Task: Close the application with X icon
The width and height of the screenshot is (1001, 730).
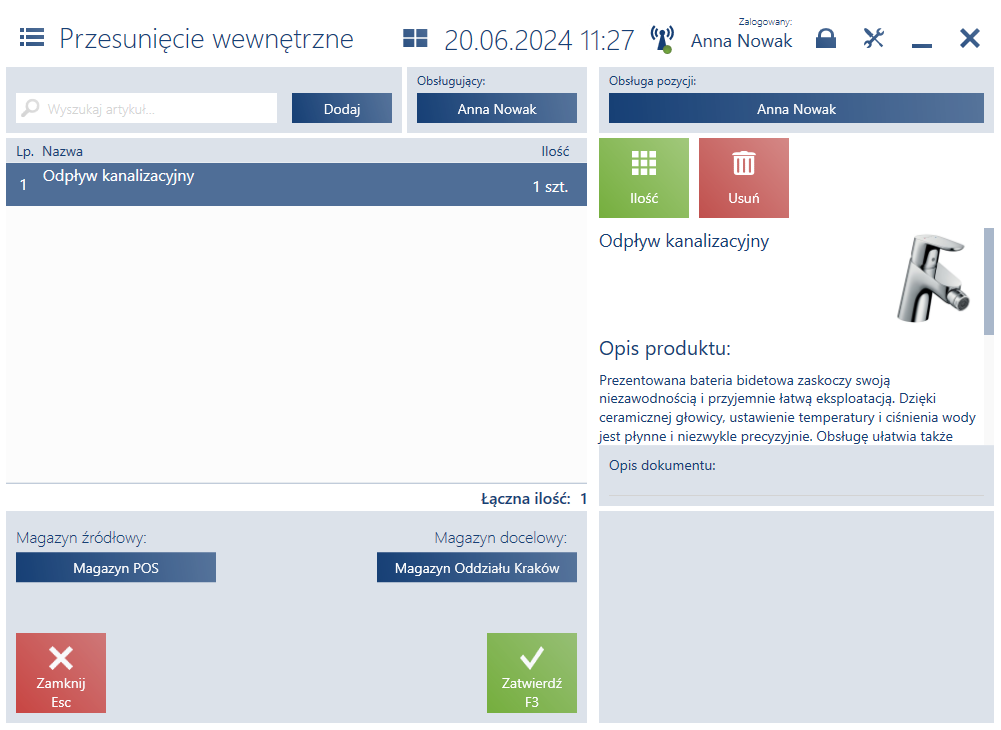Action: pos(969,38)
